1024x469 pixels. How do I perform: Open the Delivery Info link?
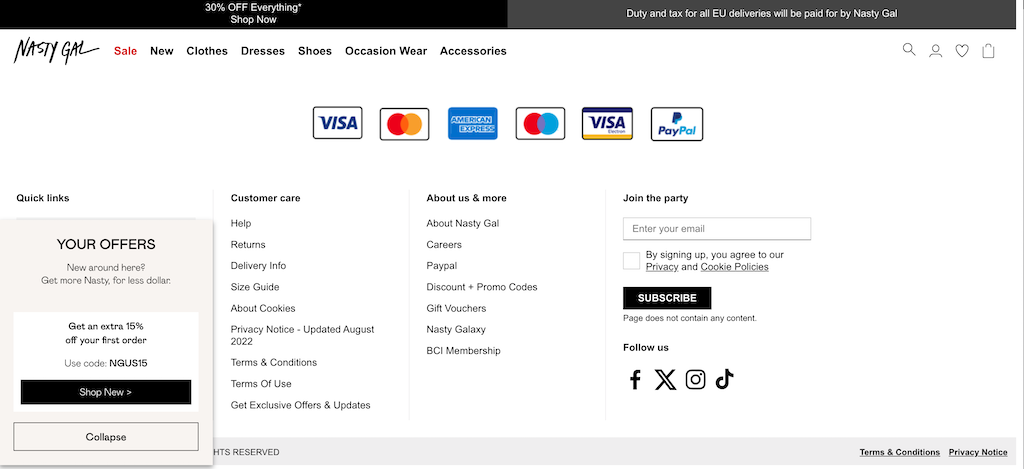[x=259, y=266]
